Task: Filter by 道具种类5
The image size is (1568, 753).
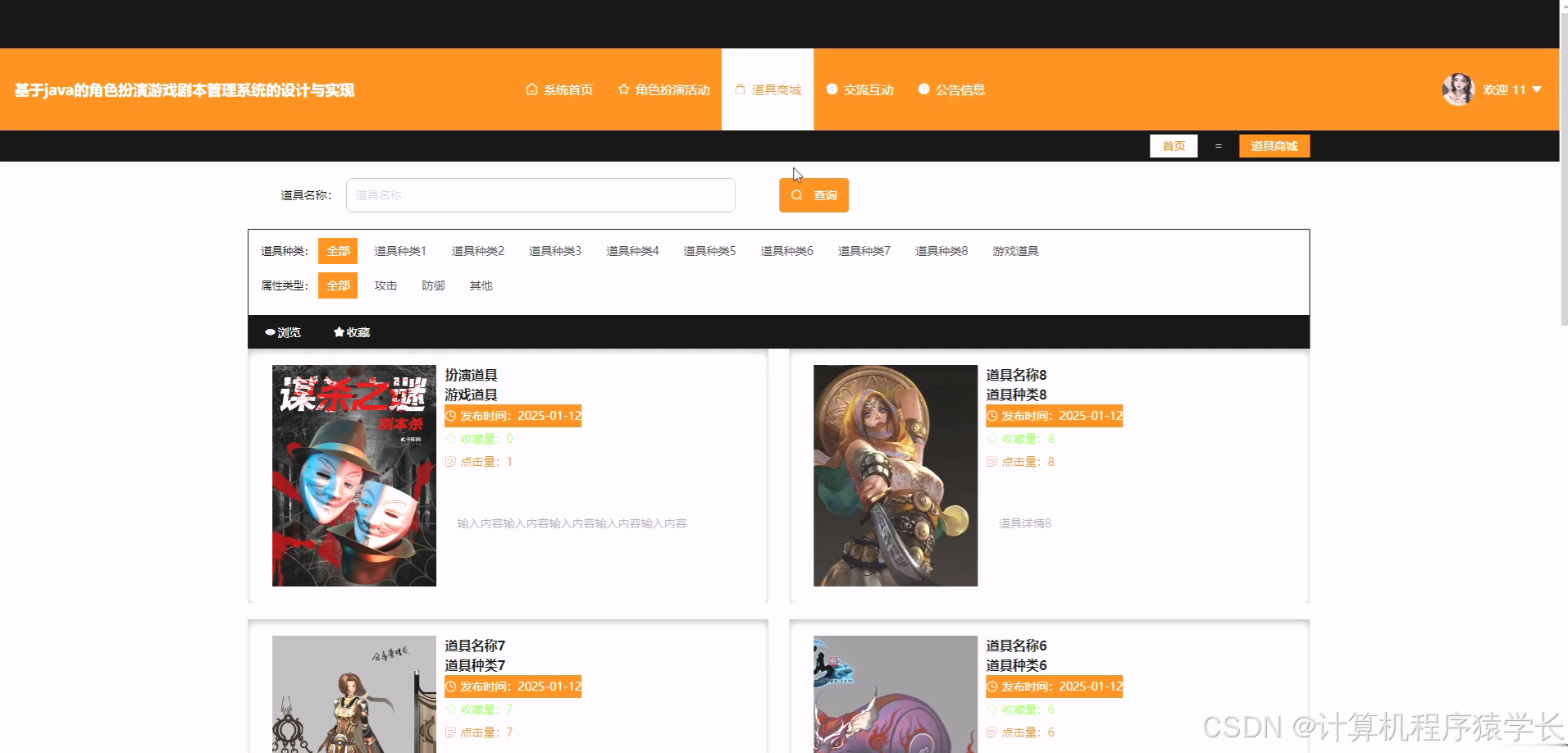Action: (709, 251)
